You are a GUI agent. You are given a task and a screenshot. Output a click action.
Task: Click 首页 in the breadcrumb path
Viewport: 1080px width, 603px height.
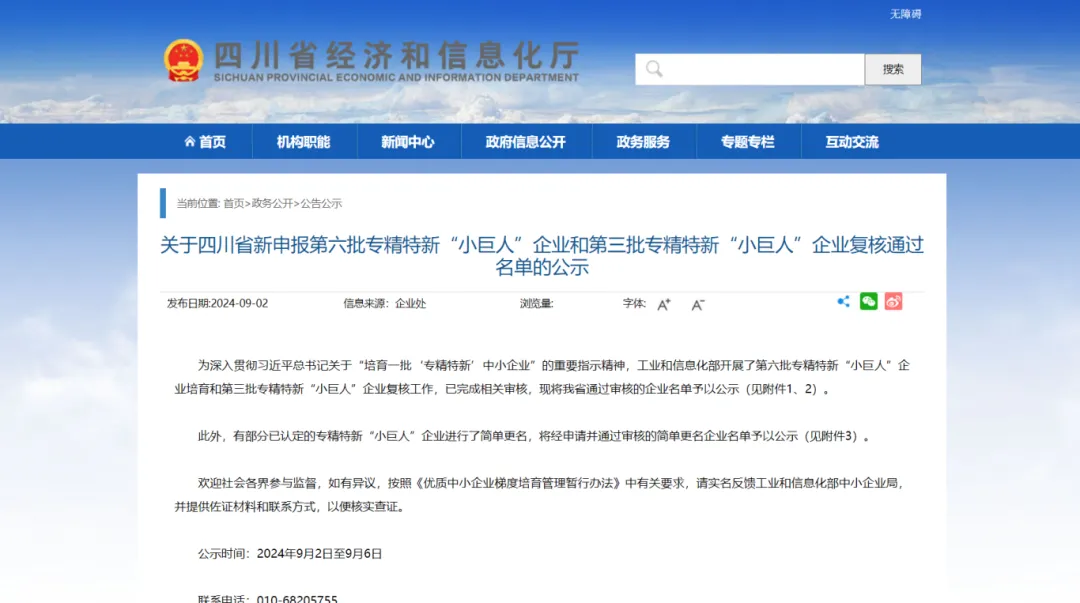point(233,203)
